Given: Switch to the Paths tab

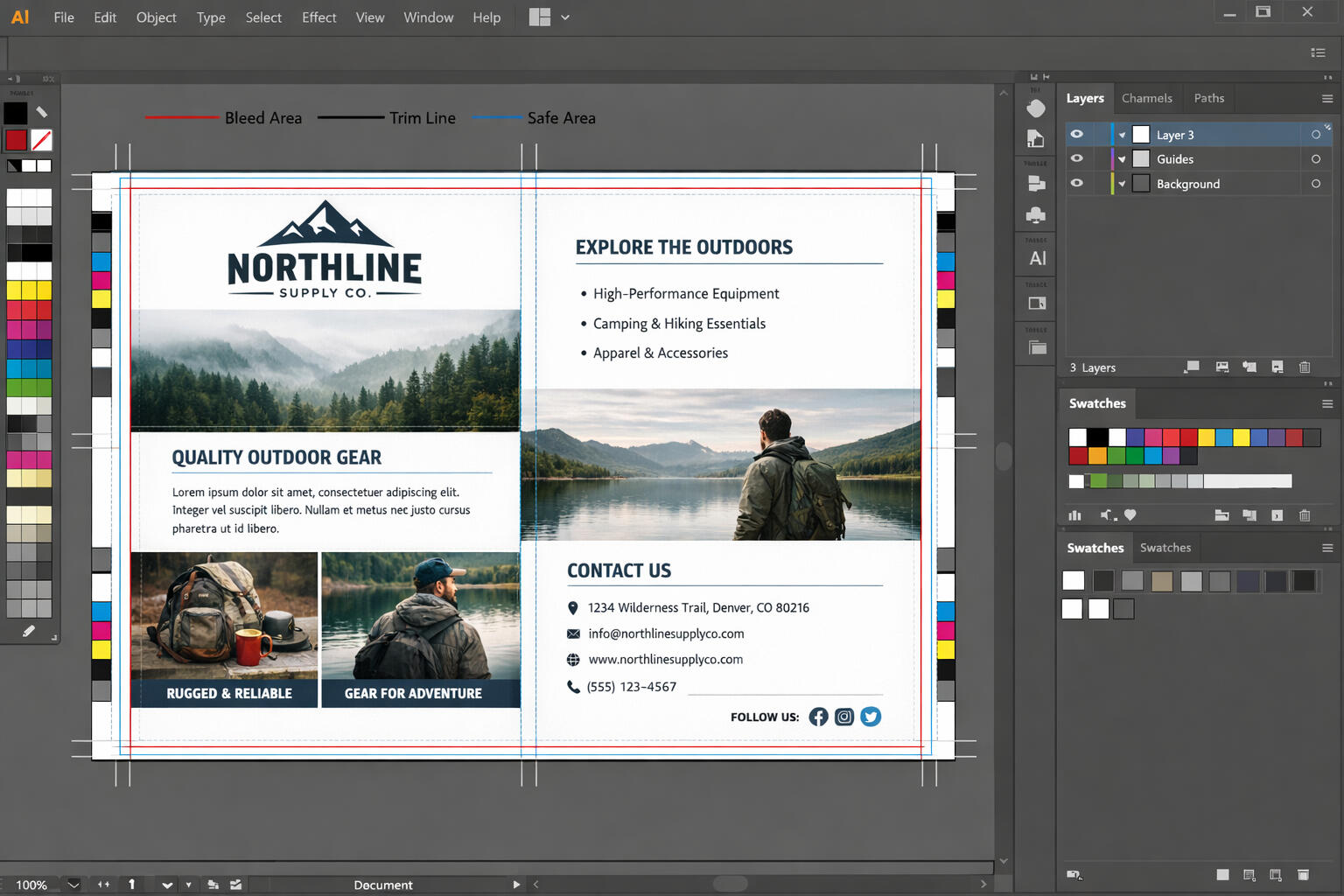Looking at the screenshot, I should pos(1208,98).
